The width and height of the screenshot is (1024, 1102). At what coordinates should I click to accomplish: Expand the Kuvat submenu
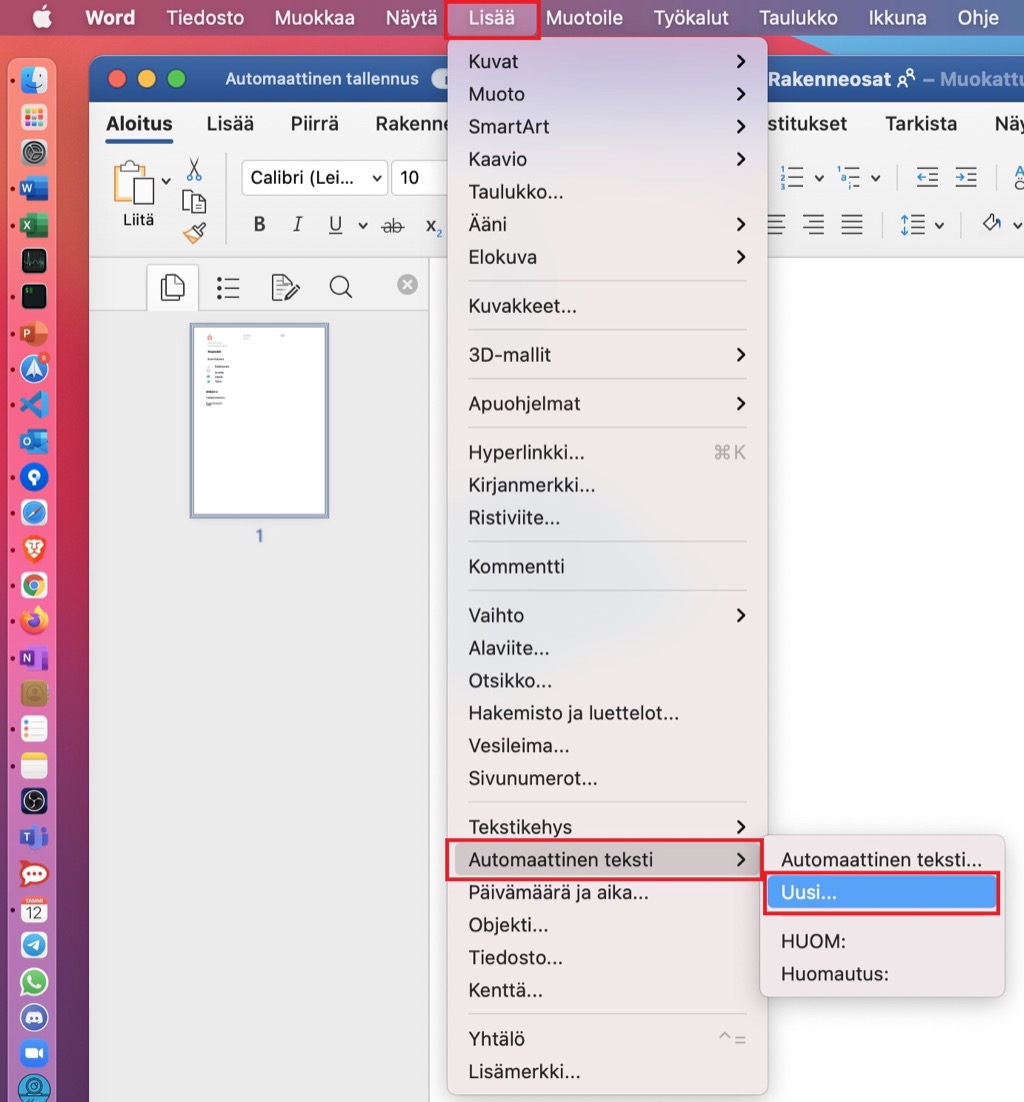tap(607, 62)
